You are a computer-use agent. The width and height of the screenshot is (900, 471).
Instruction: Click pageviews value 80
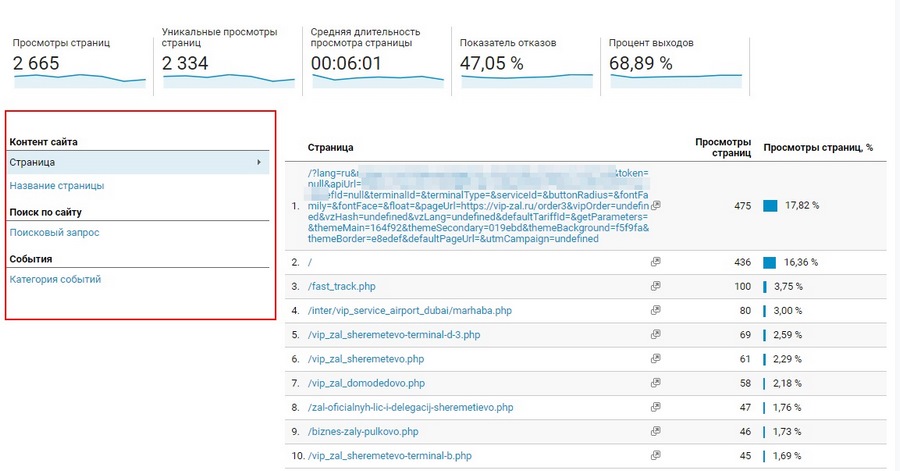pyautogui.click(x=745, y=310)
